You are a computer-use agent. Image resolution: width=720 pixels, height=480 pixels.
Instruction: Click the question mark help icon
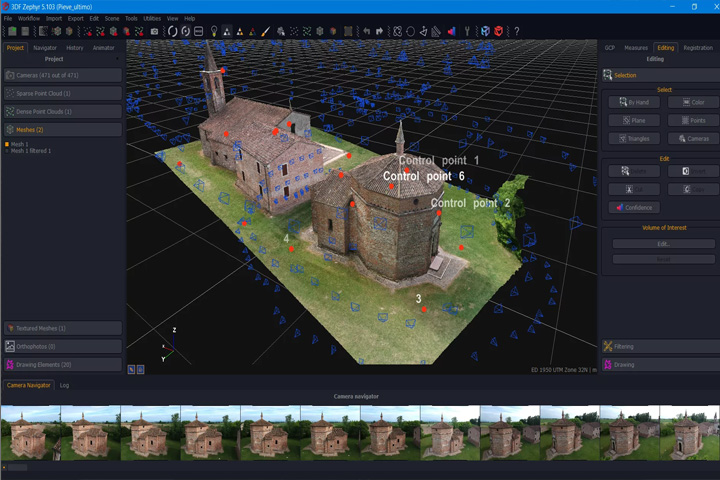coord(517,31)
